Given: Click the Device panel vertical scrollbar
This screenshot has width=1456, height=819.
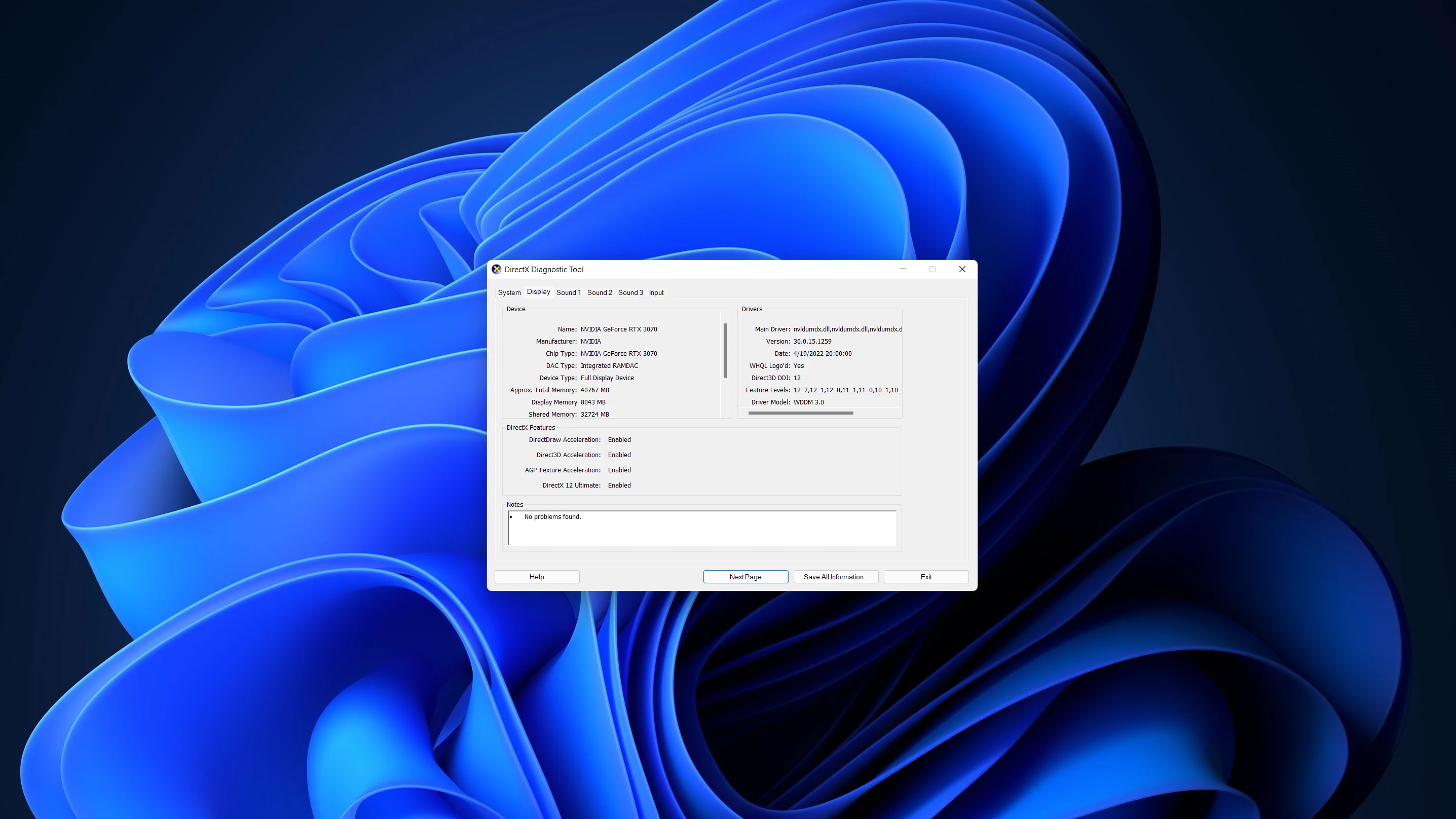Looking at the screenshot, I should (725, 350).
